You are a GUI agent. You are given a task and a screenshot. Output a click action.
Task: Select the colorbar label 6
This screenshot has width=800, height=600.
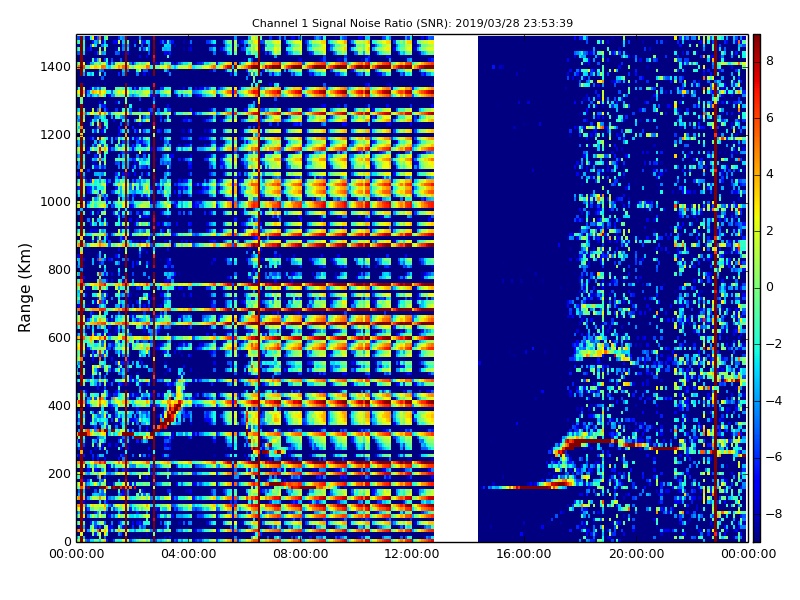(x=770, y=118)
